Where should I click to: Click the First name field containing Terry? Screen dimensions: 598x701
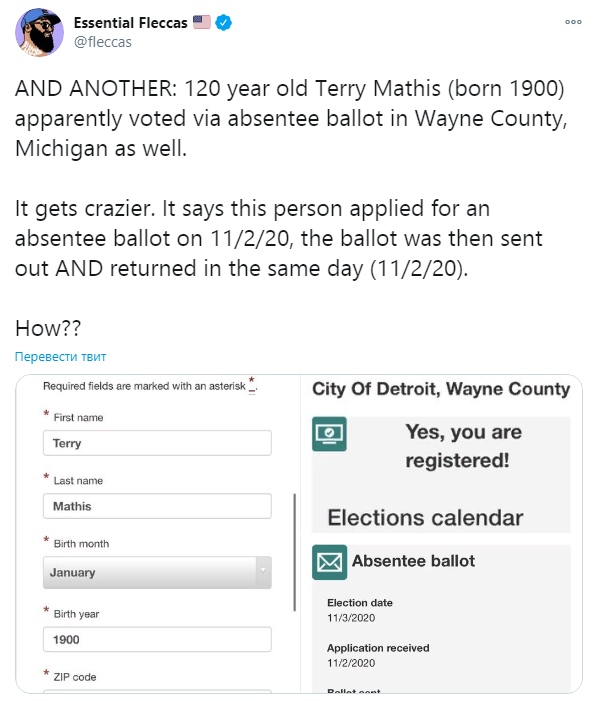157,443
